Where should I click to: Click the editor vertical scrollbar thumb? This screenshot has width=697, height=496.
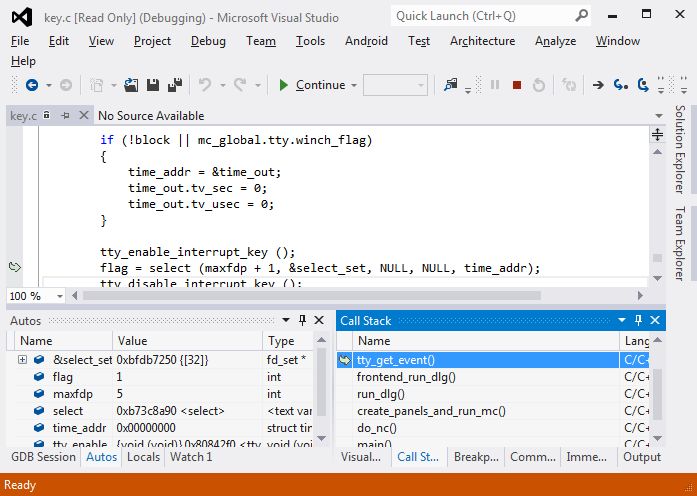[657, 258]
